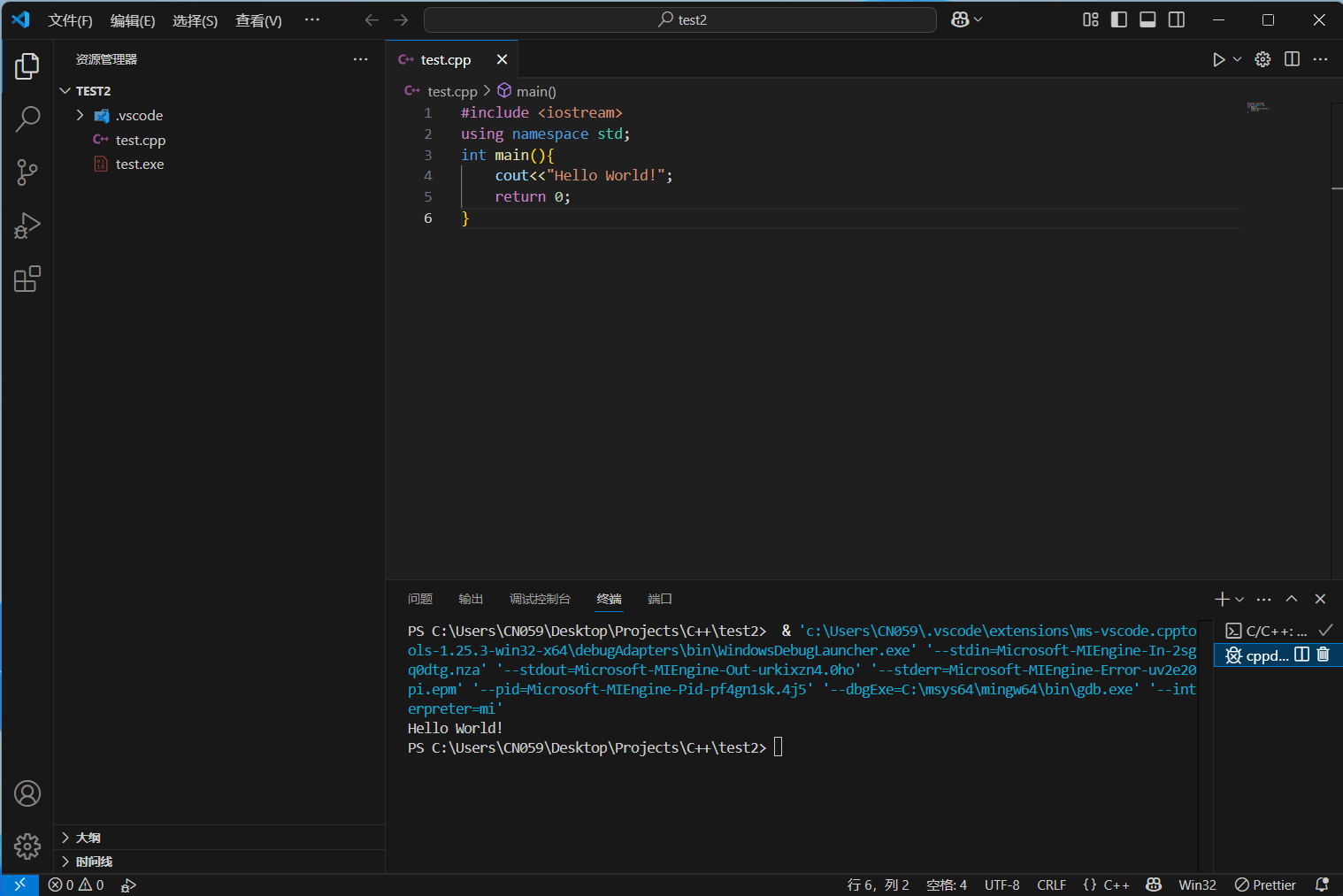Open the Run and Debug view

coord(27,226)
